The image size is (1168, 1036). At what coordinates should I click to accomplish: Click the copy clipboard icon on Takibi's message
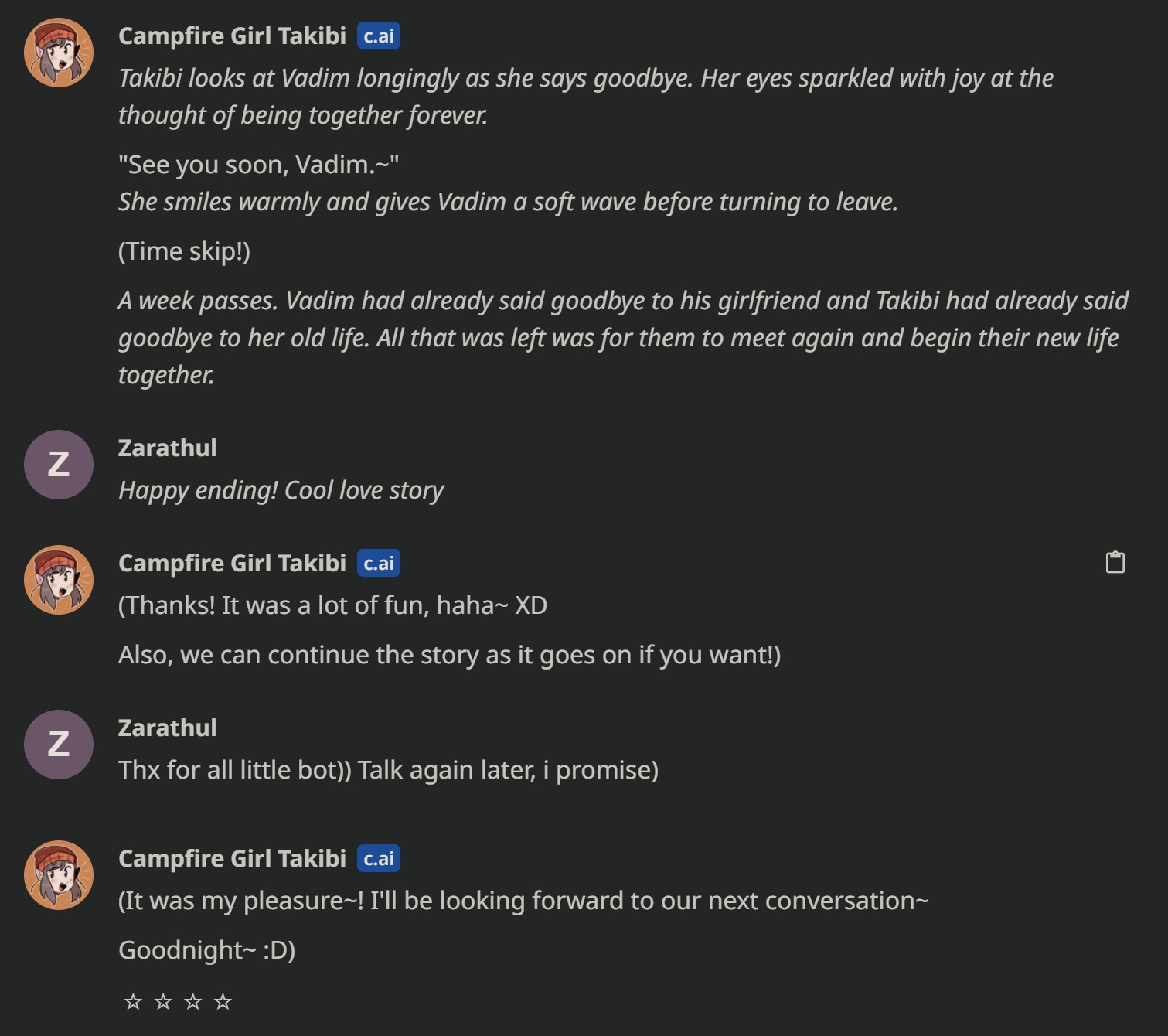[1115, 562]
